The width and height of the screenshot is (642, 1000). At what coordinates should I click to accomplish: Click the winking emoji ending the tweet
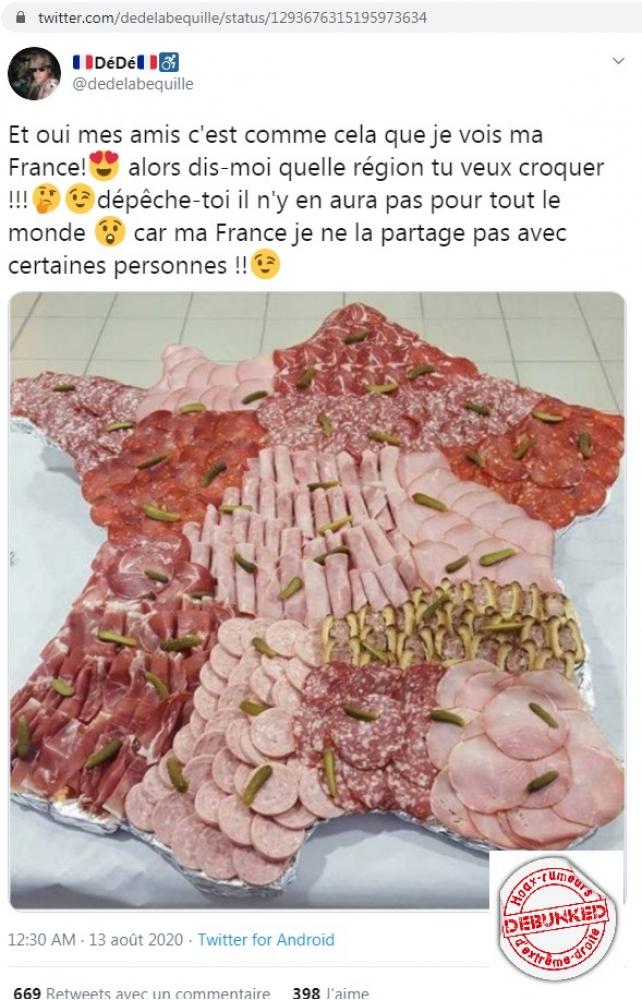[265, 265]
